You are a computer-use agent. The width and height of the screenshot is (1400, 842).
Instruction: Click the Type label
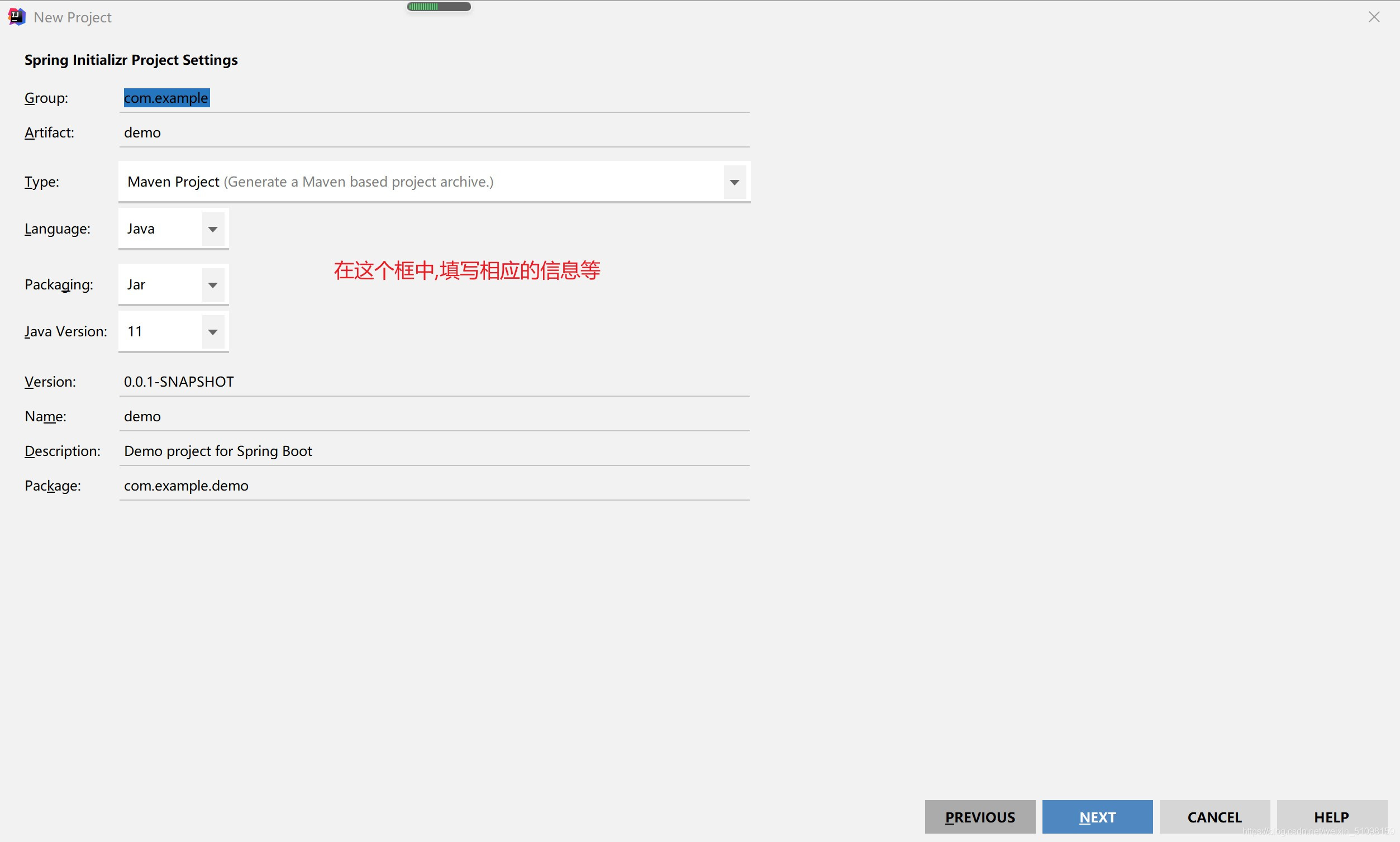[42, 182]
